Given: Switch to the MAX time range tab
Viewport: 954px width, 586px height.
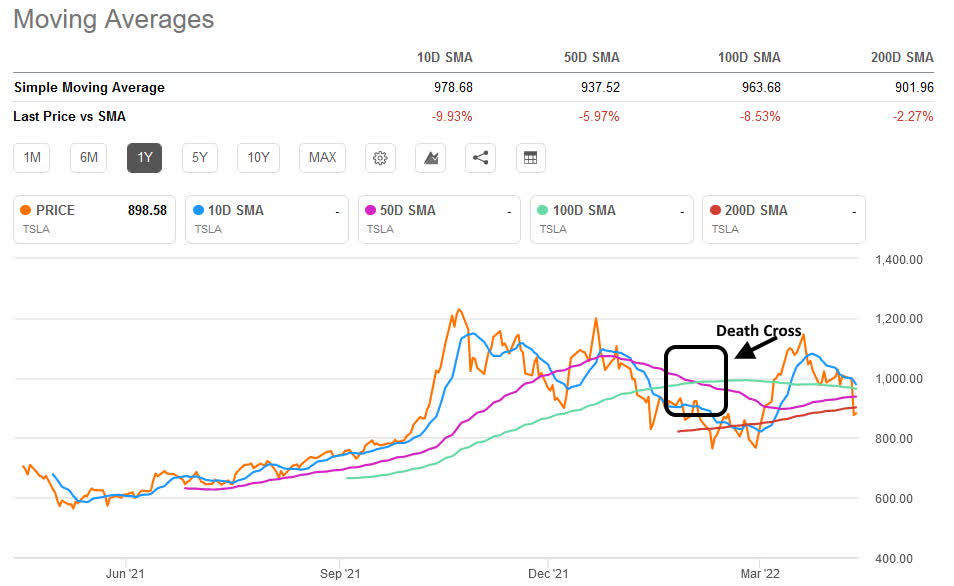Looking at the screenshot, I should click(x=322, y=157).
